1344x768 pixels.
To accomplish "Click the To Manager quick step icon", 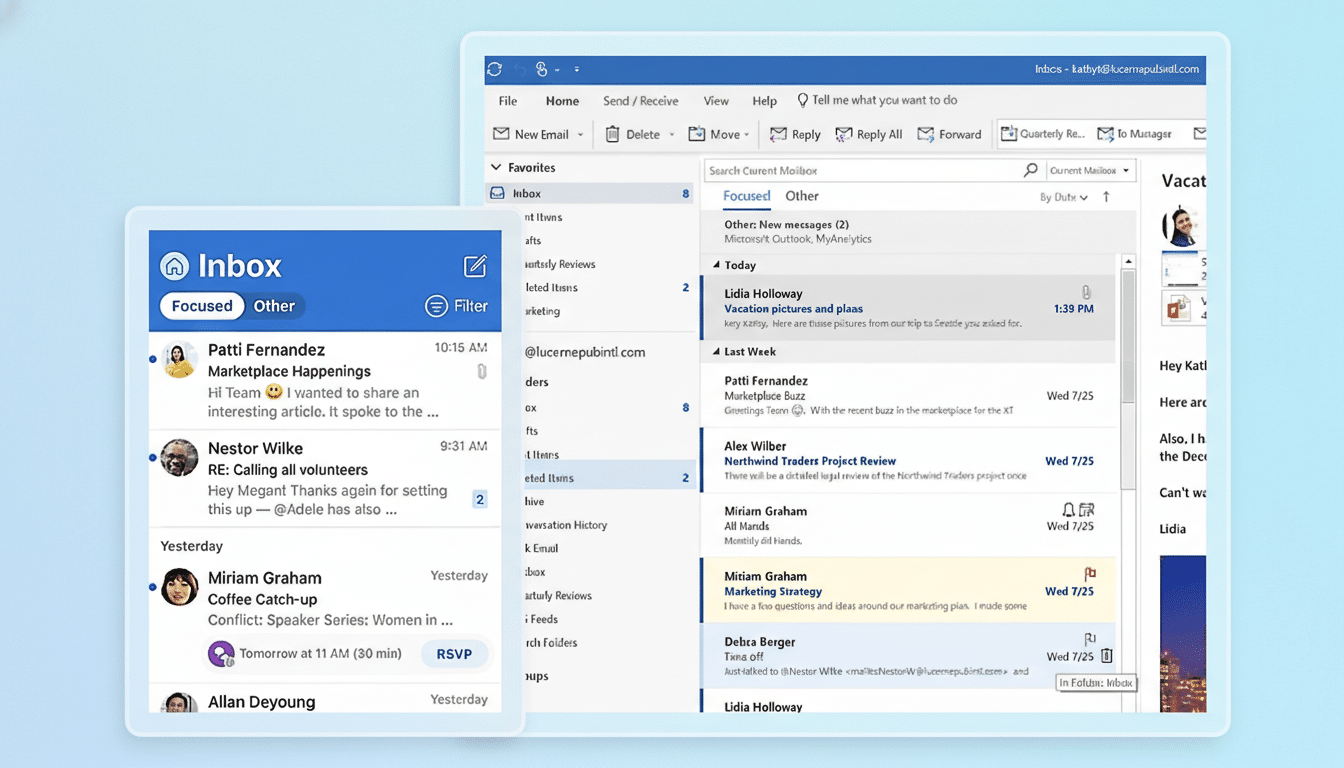I will [1105, 133].
